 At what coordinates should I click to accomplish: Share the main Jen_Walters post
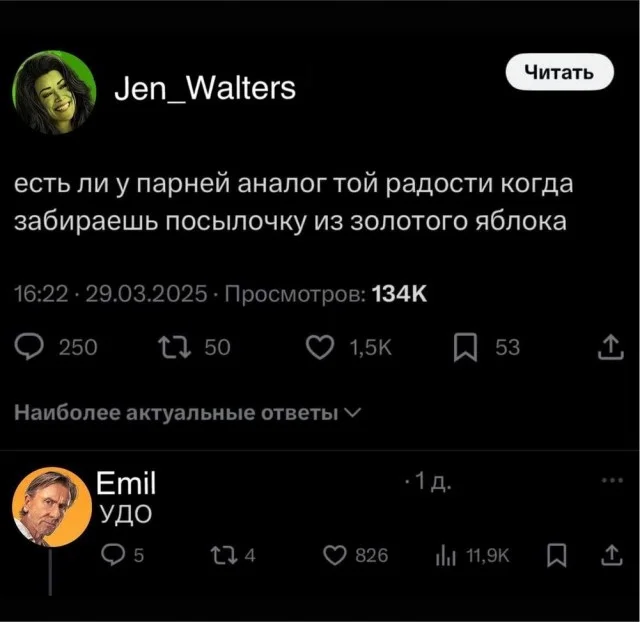click(611, 347)
